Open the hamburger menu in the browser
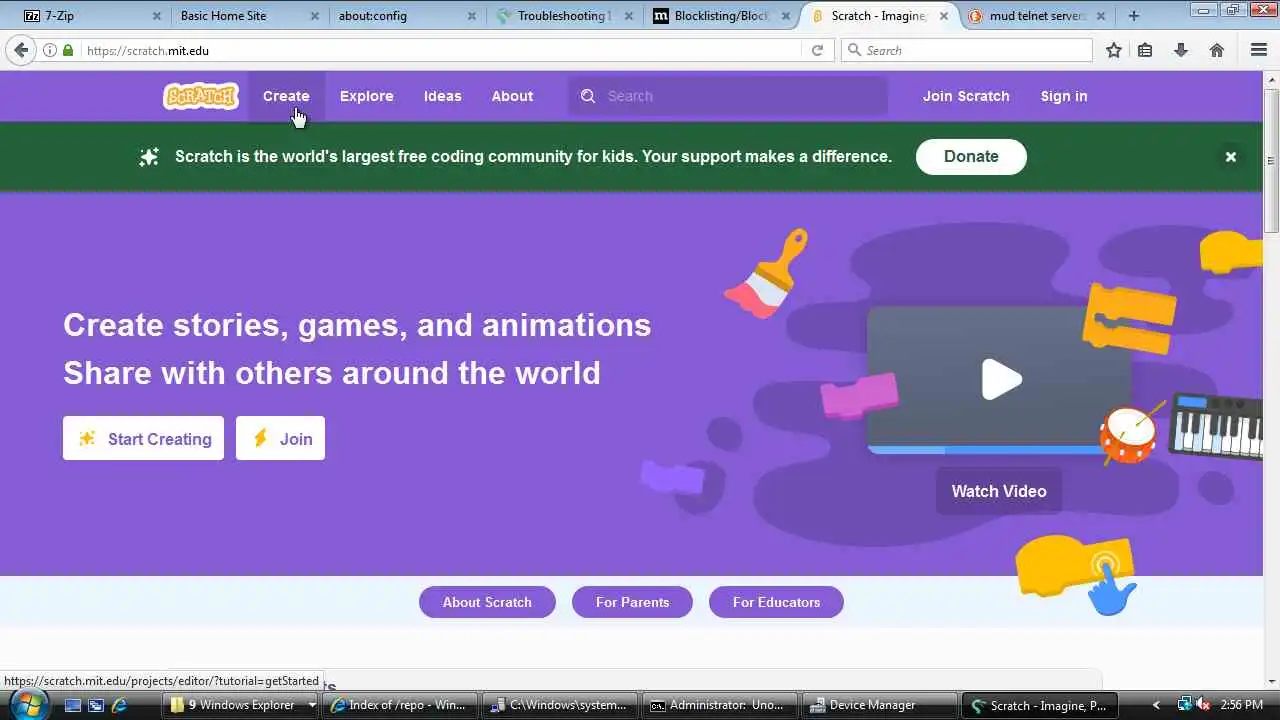This screenshot has width=1280, height=720. [1259, 50]
